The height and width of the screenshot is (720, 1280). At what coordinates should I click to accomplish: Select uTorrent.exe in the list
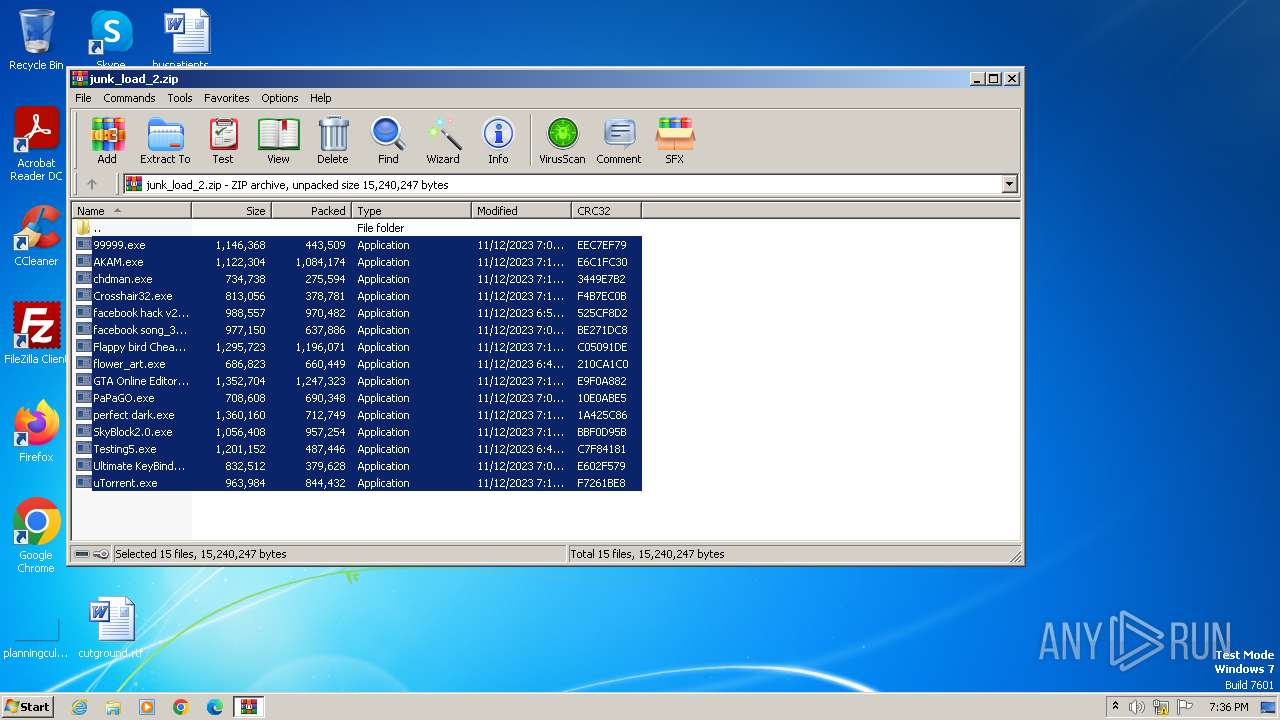(358, 483)
